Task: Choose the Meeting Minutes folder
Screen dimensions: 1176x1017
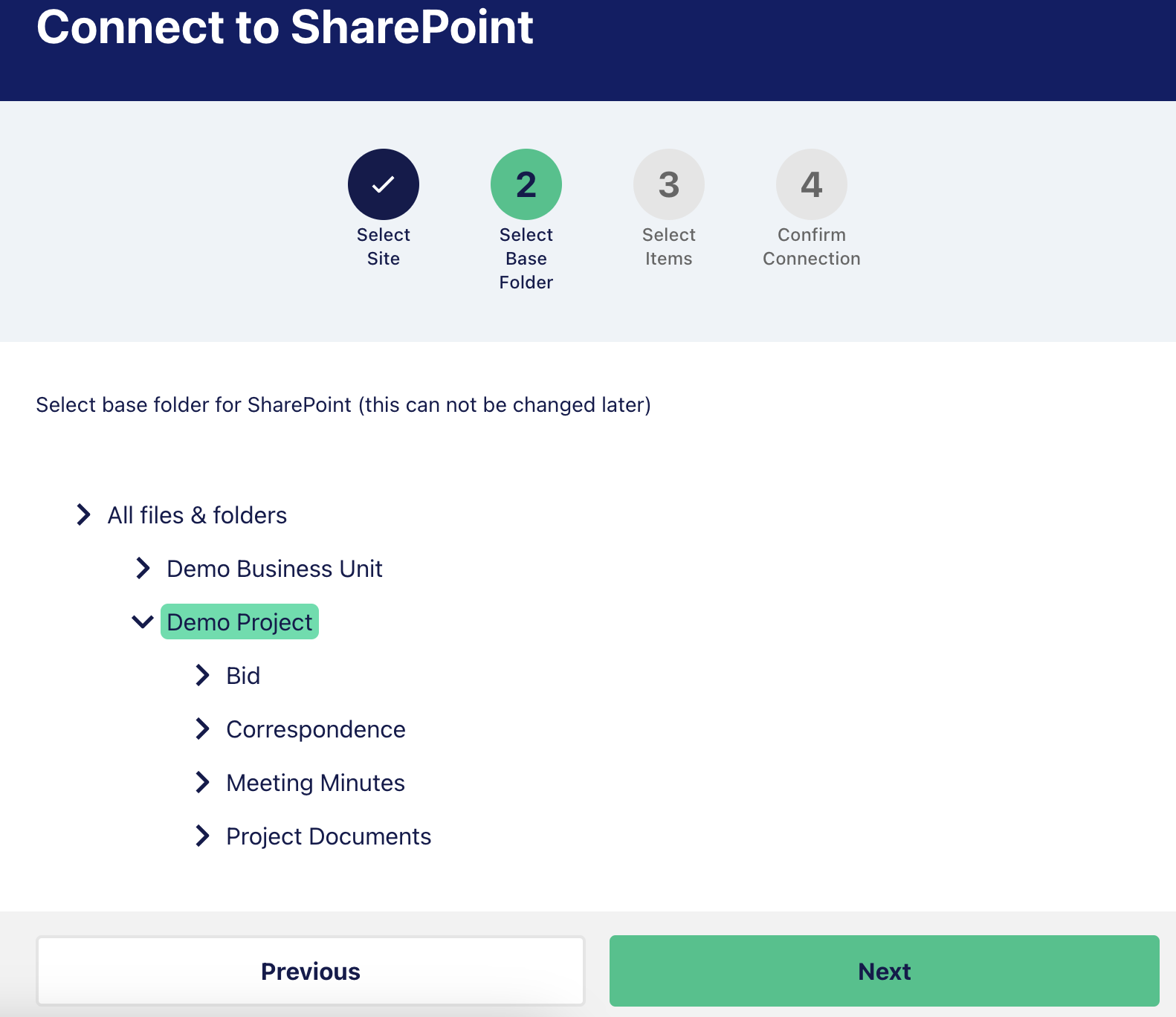Action: pyautogui.click(x=315, y=783)
